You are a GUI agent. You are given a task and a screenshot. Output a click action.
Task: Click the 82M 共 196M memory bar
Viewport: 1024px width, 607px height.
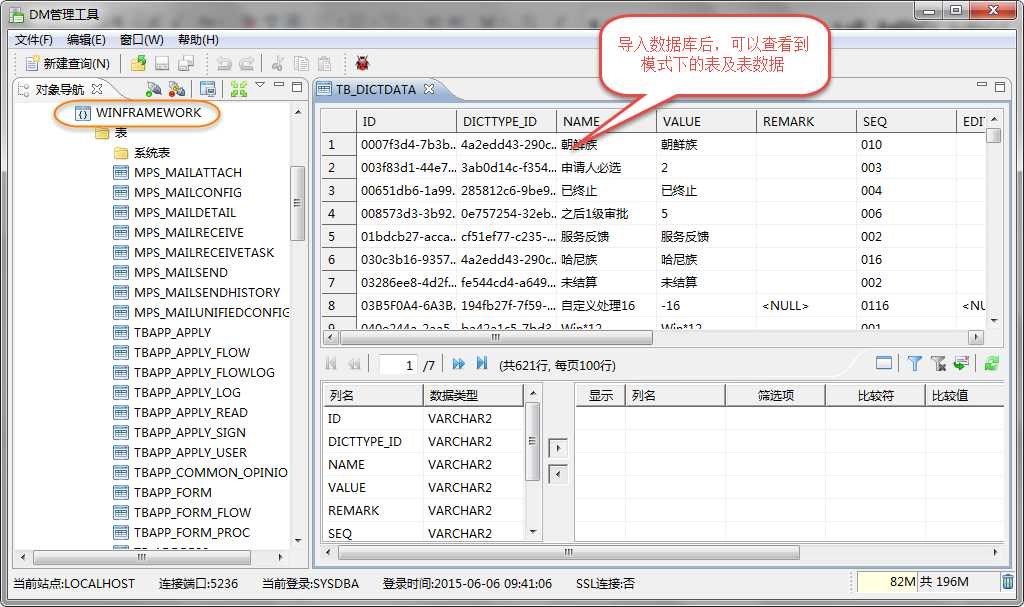click(927, 582)
